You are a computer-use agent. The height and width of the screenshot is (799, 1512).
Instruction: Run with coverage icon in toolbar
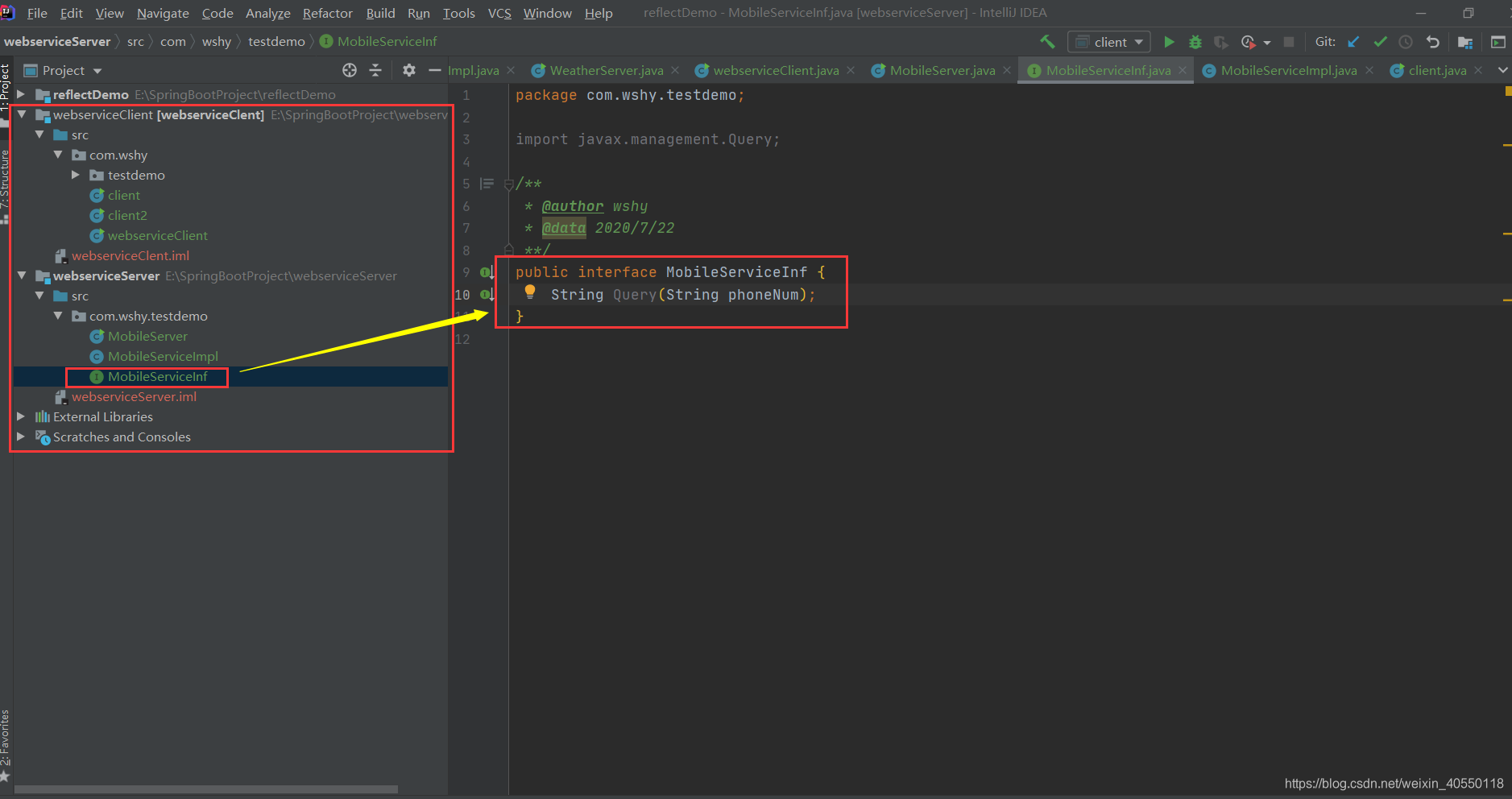click(x=1221, y=42)
